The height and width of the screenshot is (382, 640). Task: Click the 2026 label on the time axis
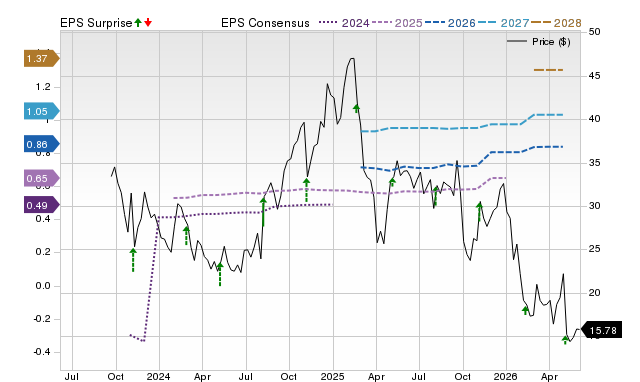click(505, 376)
